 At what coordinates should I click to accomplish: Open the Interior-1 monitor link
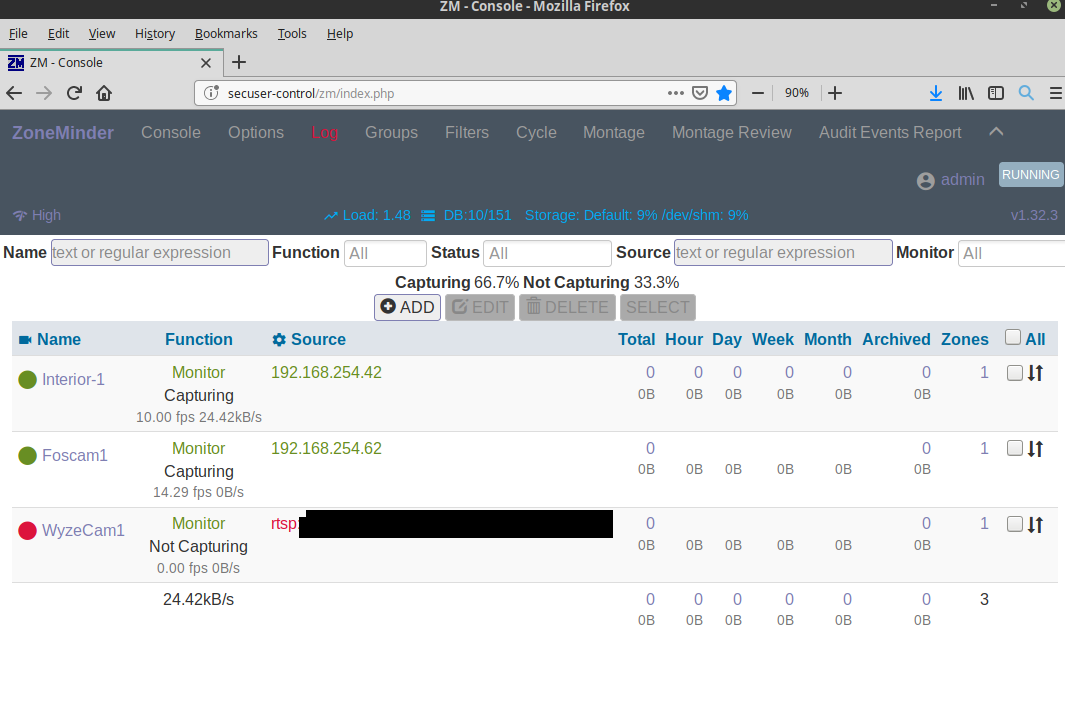tap(73, 380)
